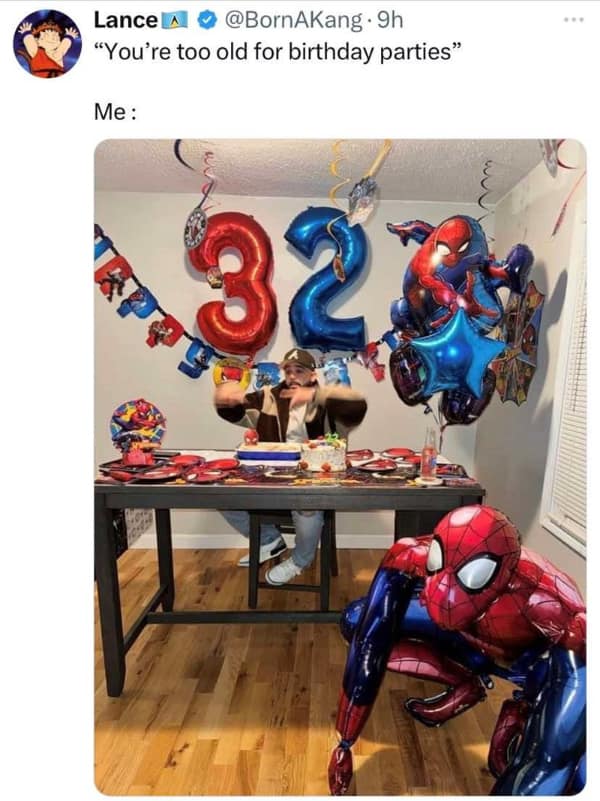Click the "Me :" caption line
Screen dimensions: 600x801
pos(115,112)
